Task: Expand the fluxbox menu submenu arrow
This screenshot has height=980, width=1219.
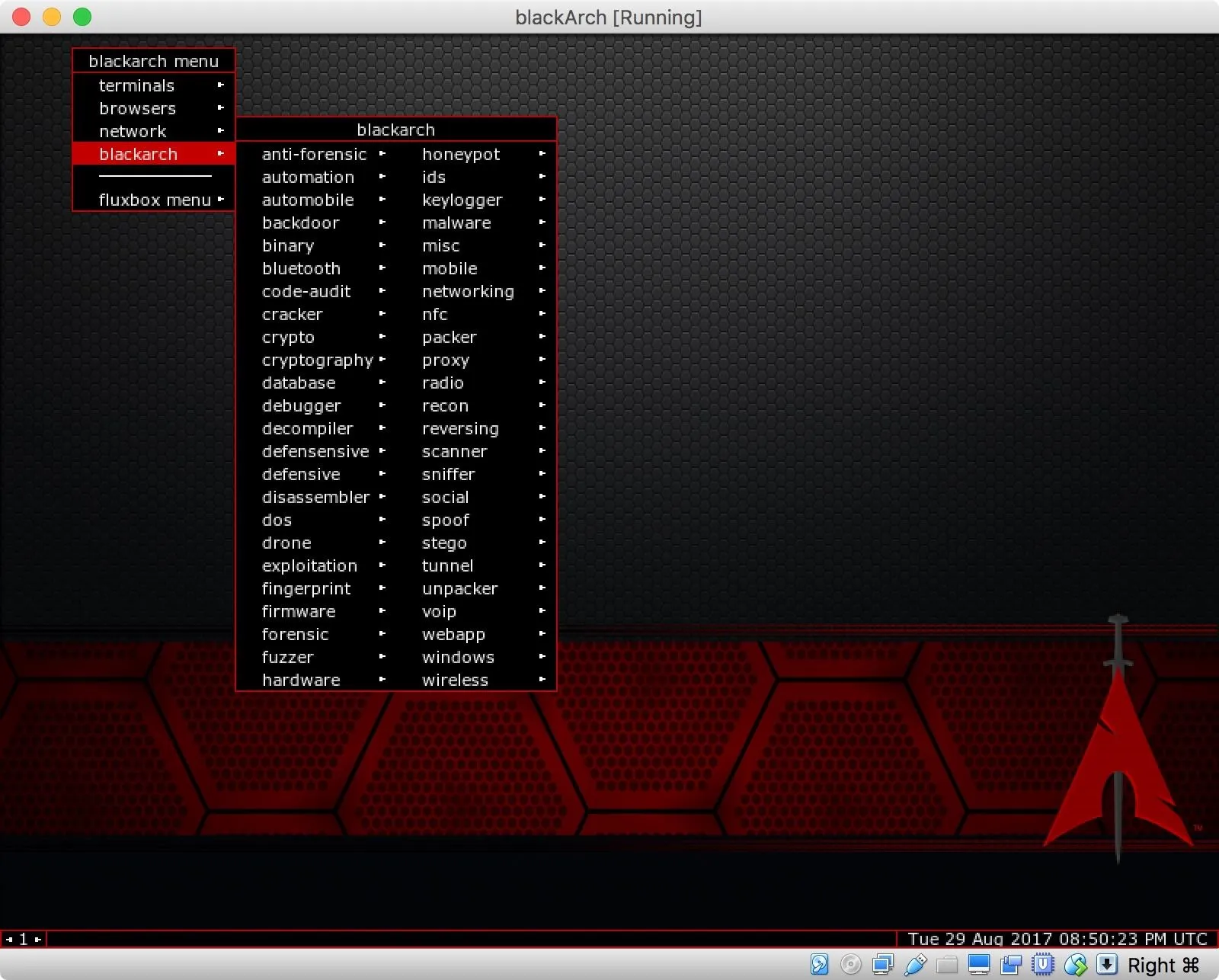Action: pos(221,199)
